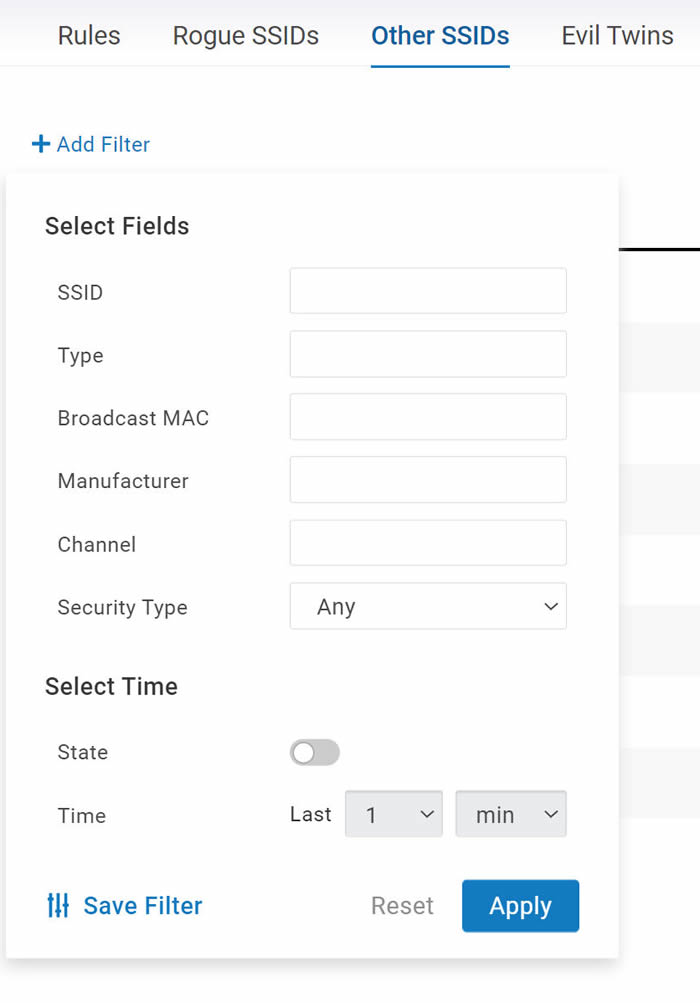Image resolution: width=700 pixels, height=1003 pixels.
Task: Click the Apply button
Action: click(520, 906)
